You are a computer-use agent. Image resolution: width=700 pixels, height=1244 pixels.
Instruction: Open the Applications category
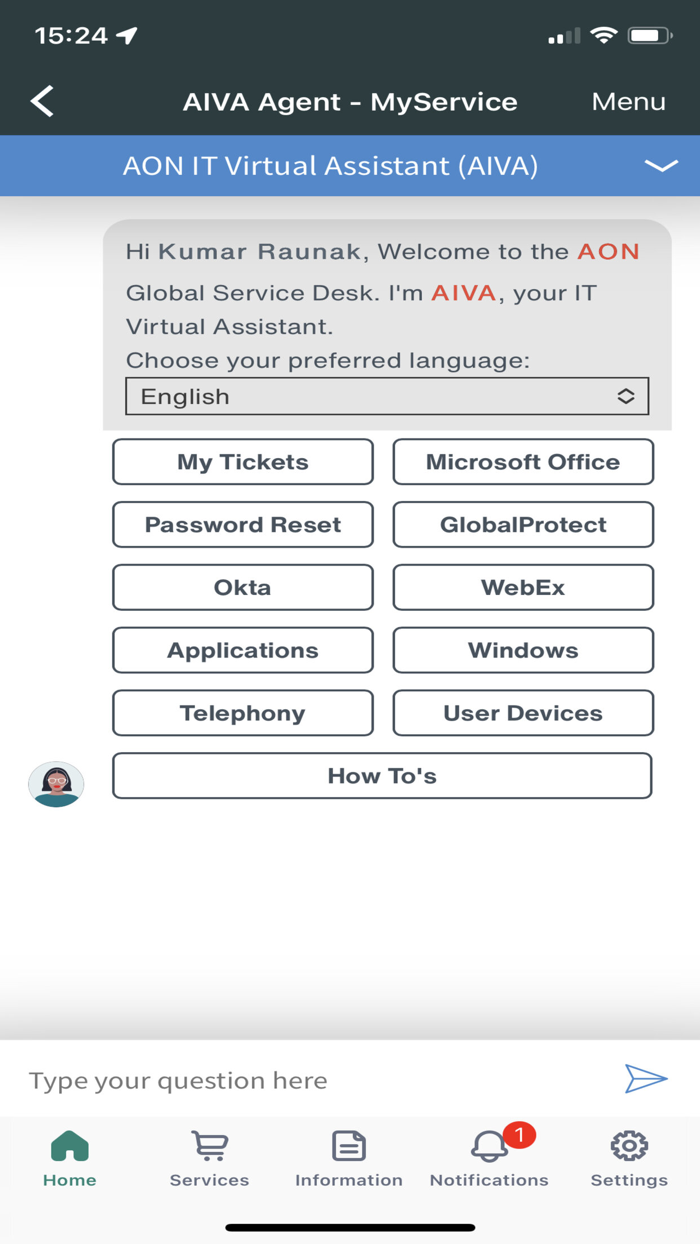(242, 650)
